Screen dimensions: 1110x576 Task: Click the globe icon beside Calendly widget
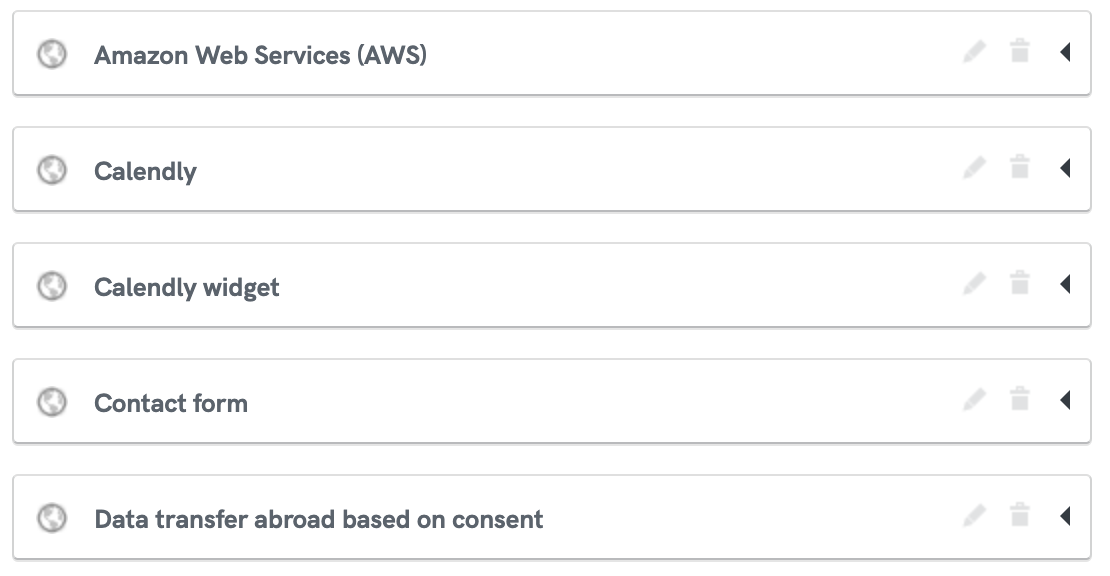click(52, 286)
